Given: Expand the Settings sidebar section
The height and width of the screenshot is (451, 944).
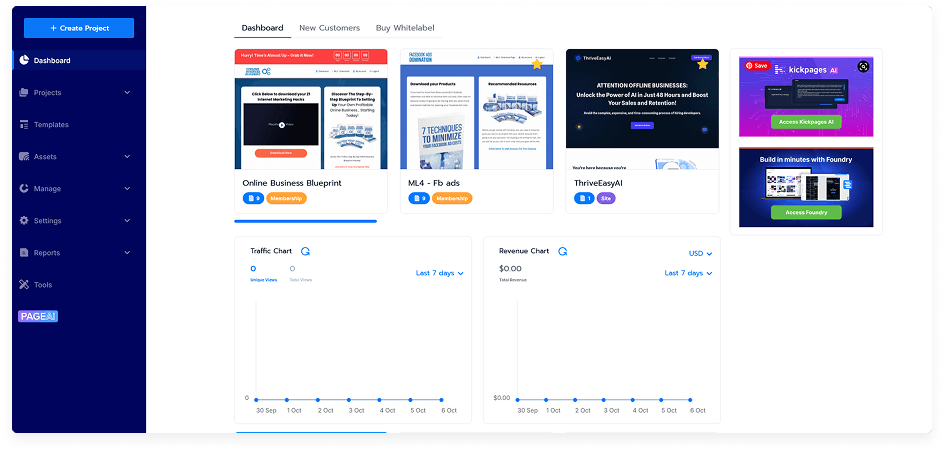Looking at the screenshot, I should coord(127,221).
